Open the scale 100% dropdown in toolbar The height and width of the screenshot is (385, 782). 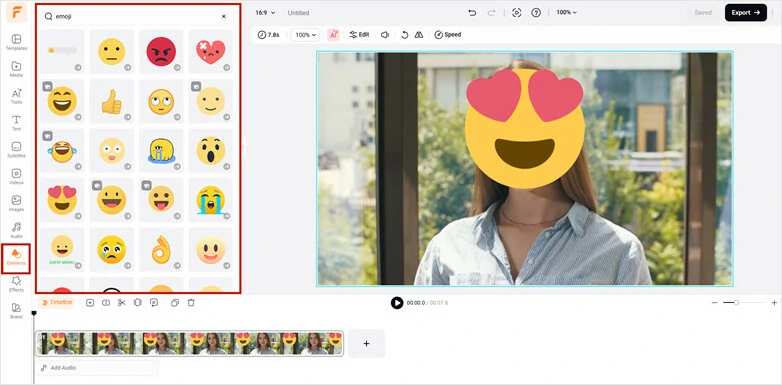[x=305, y=35]
